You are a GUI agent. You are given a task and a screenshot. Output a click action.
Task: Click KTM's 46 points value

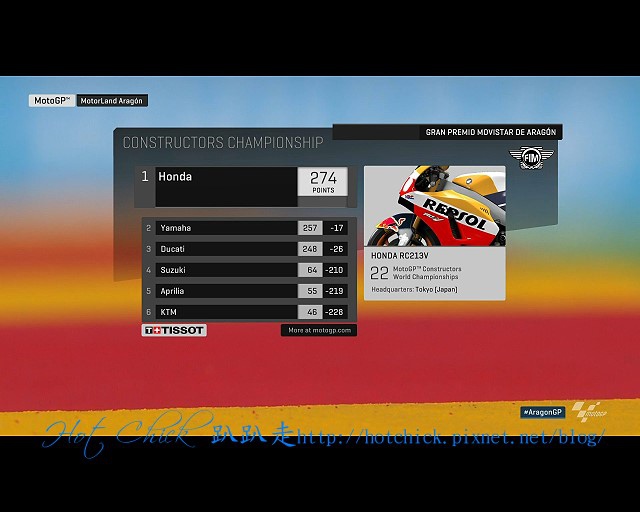coord(310,312)
